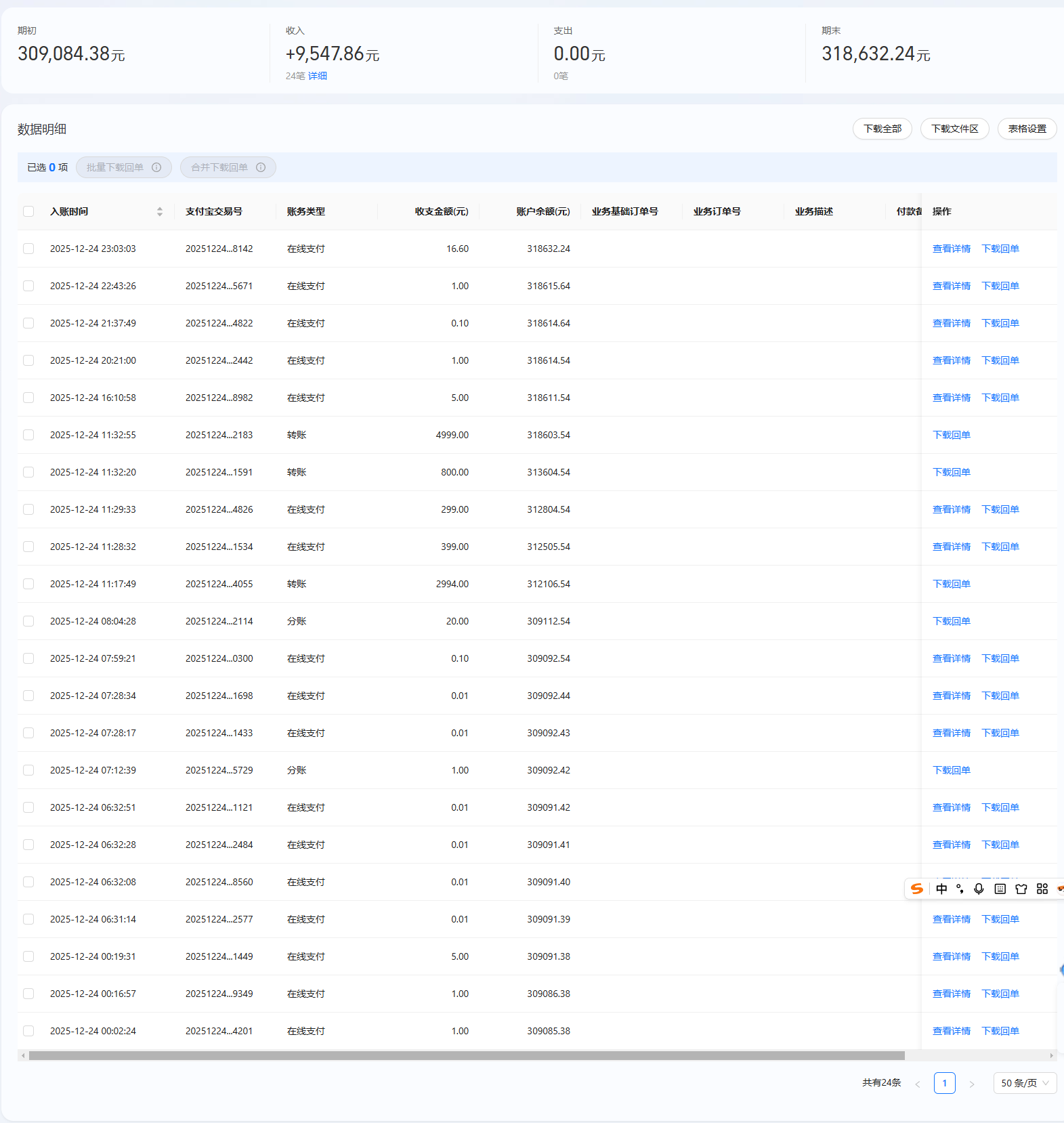Toggle the select-all checkbox in table header
Viewport: 1064px width, 1123px height.
click(x=28, y=211)
